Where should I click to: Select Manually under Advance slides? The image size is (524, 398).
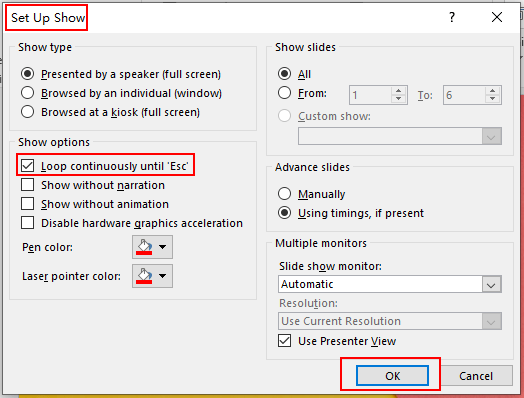(x=284, y=193)
